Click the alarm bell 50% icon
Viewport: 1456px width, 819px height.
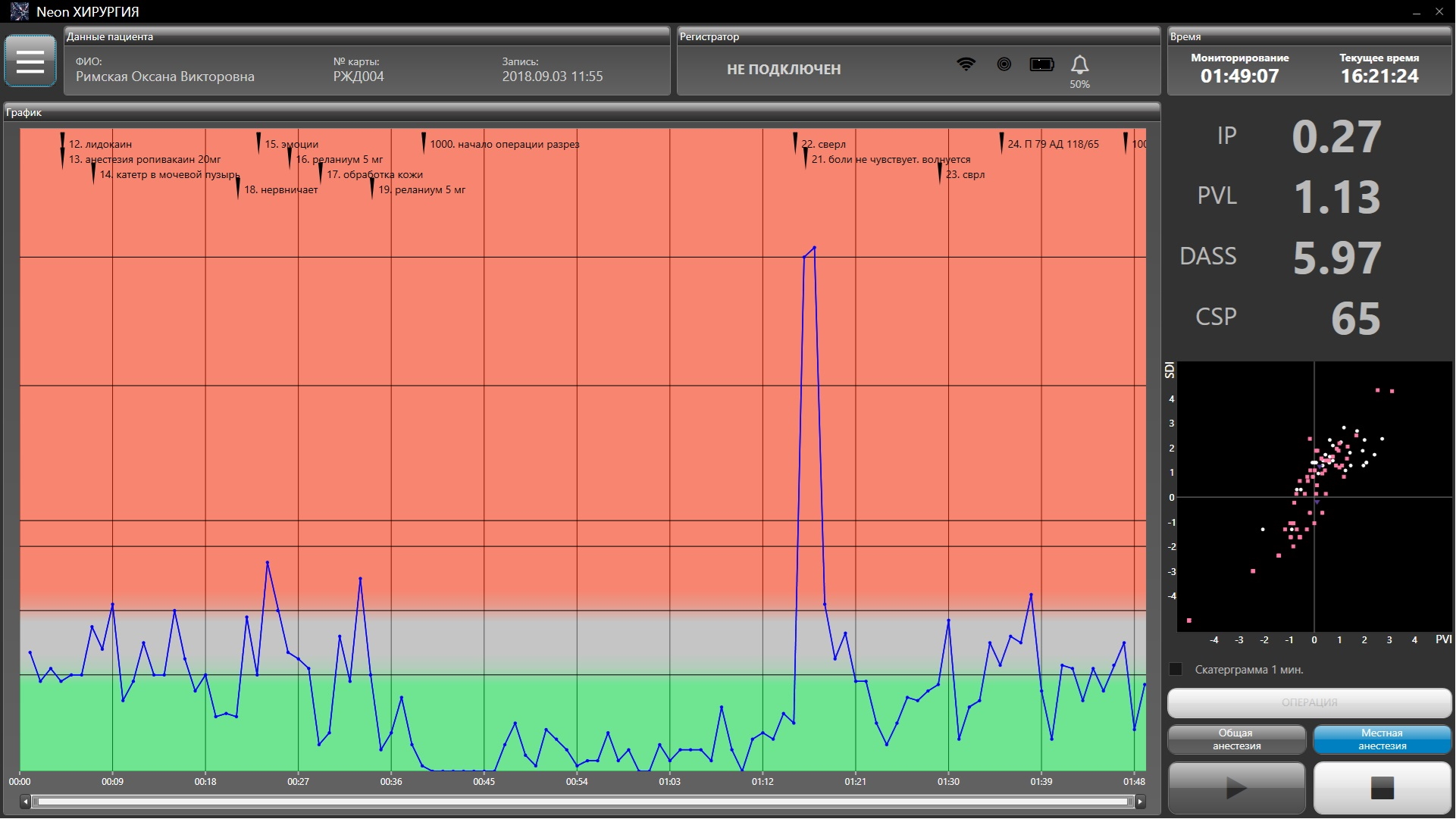(1079, 66)
